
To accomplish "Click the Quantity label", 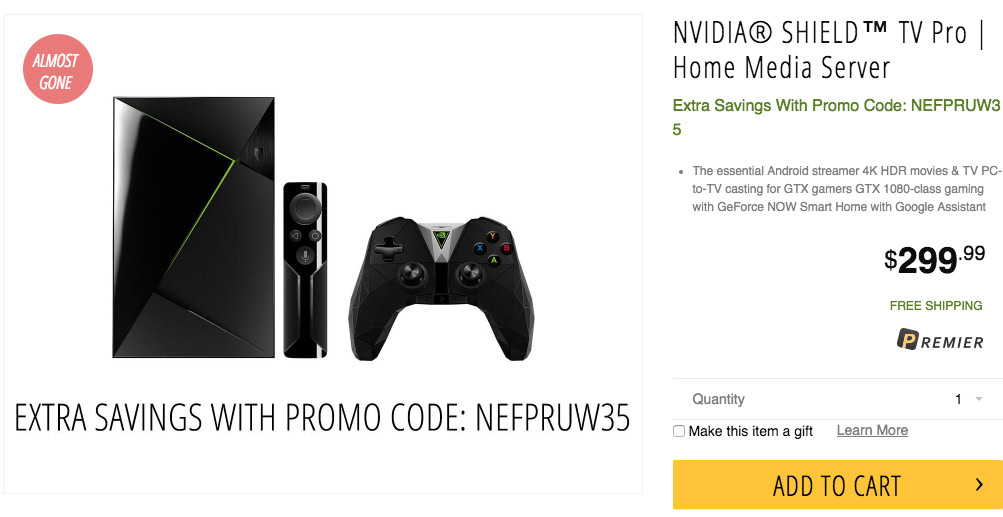I will (x=718, y=399).
